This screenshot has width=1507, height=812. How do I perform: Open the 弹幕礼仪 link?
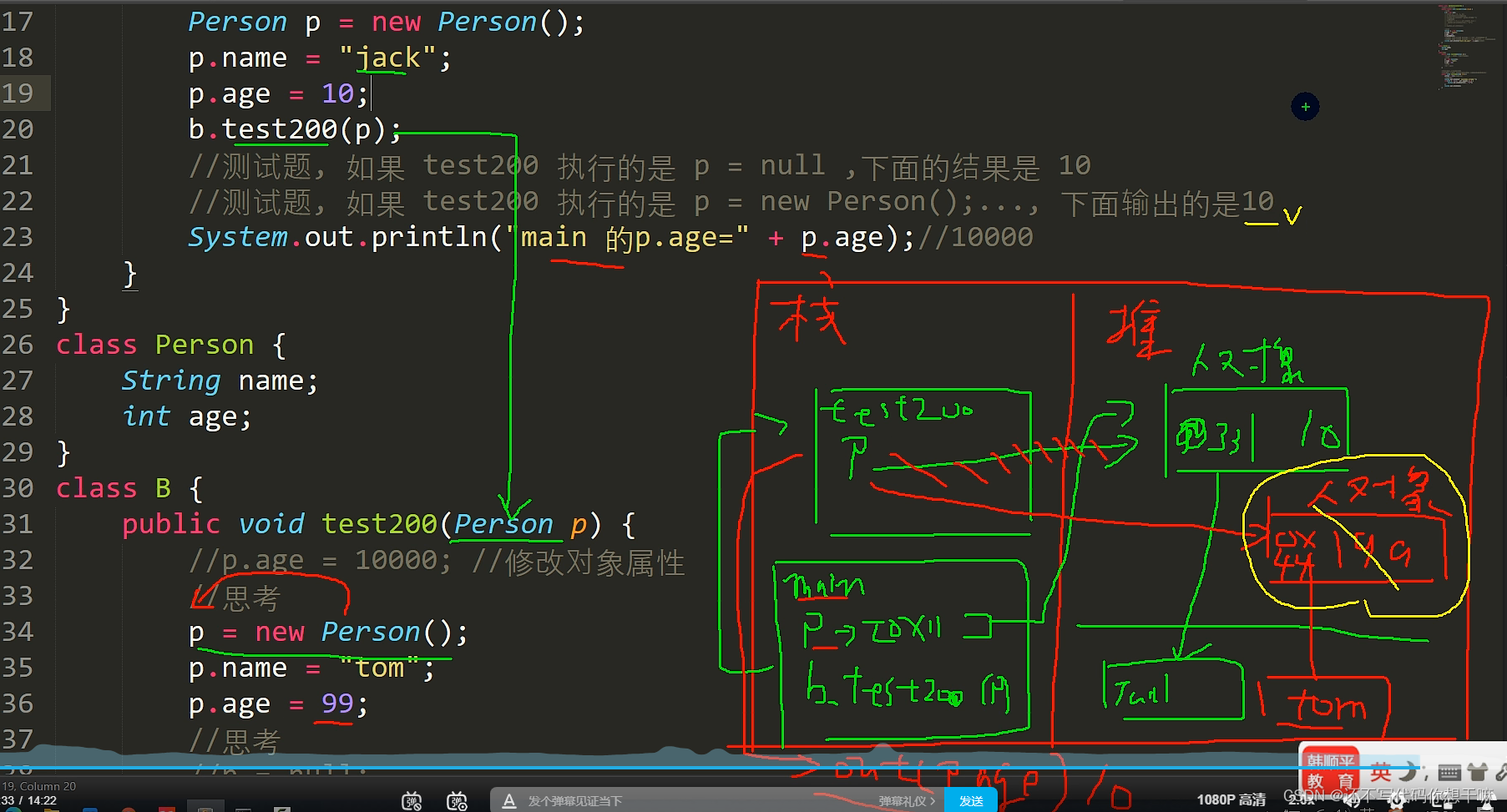point(907,801)
